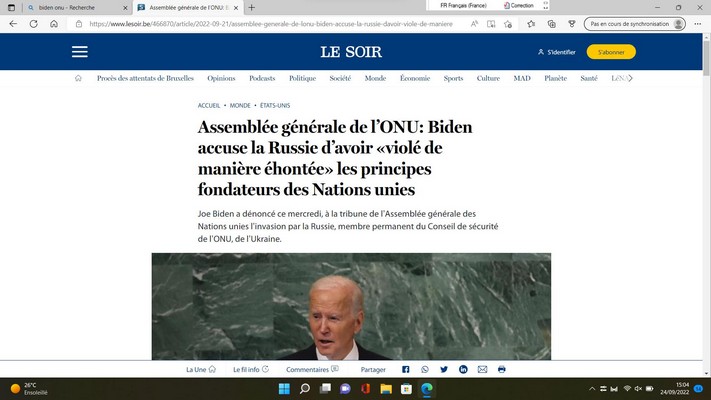Open the Planète section
Image resolution: width=711 pixels, height=400 pixels.
click(555, 78)
